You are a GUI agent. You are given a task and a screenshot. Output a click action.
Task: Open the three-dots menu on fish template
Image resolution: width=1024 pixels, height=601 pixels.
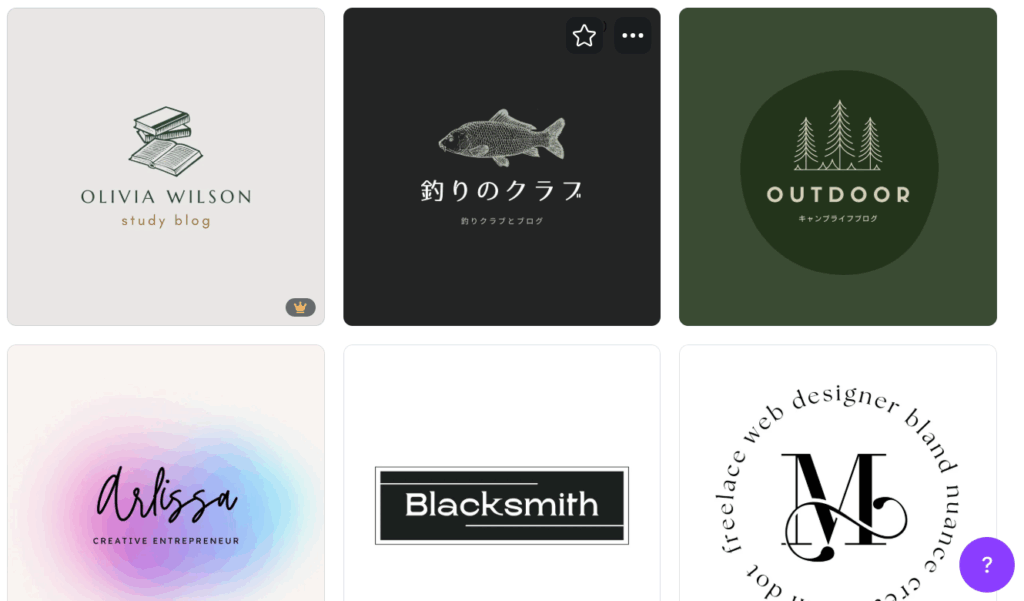[x=632, y=35]
